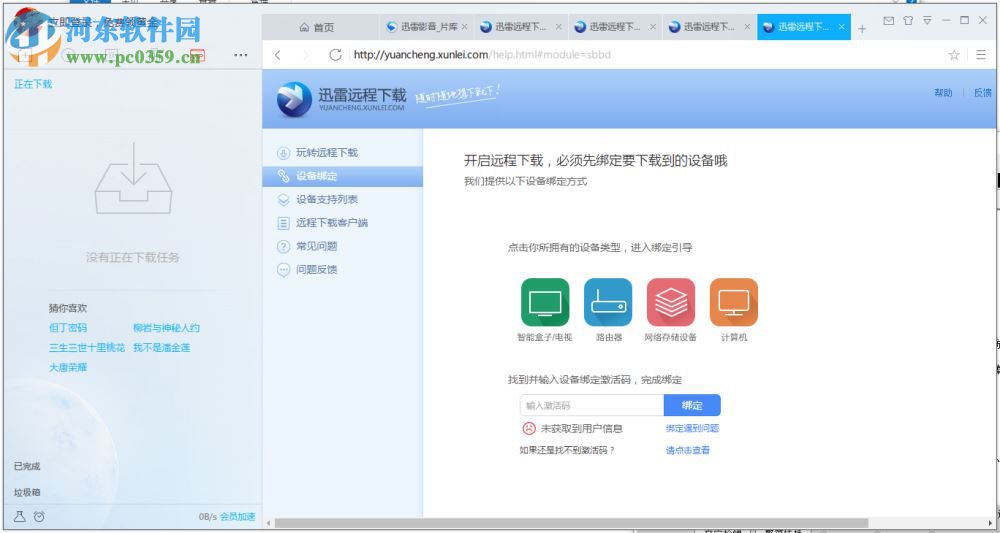
Task: Click the Xunlei remote download logo
Action: click(x=294, y=99)
